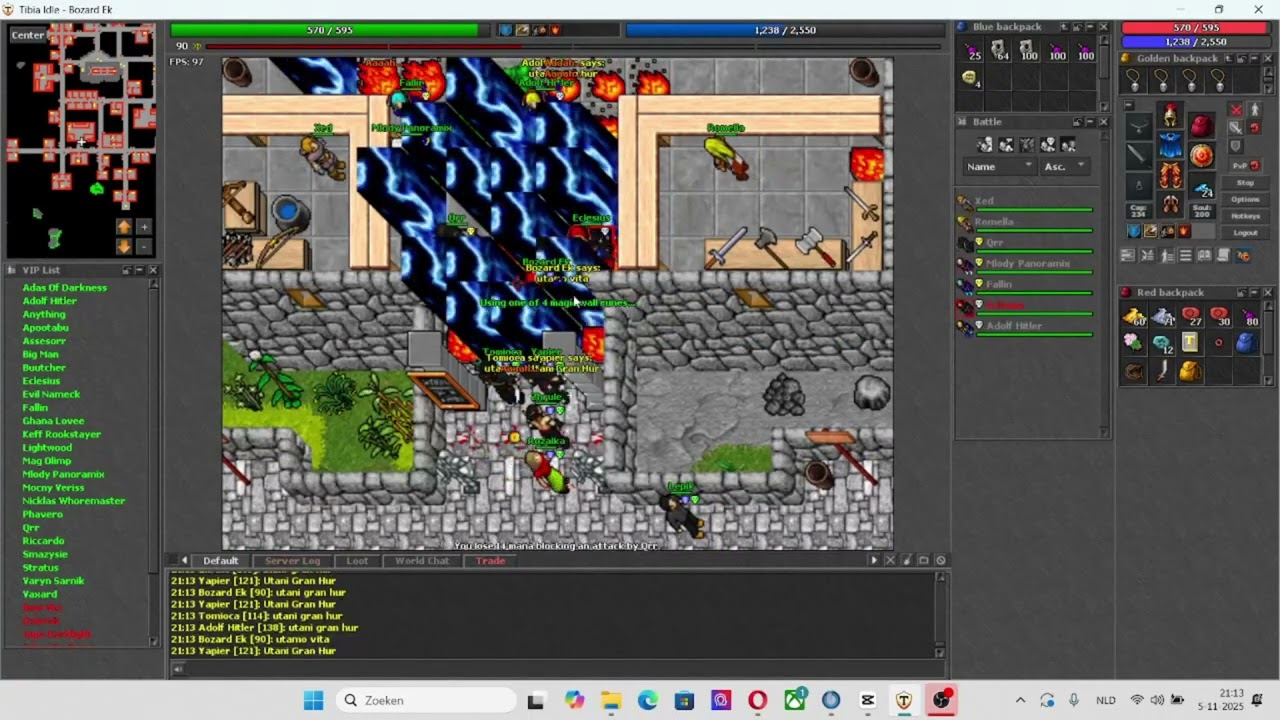
Task: Click the first amulet in the Golden backpack
Action: pos(1133,80)
